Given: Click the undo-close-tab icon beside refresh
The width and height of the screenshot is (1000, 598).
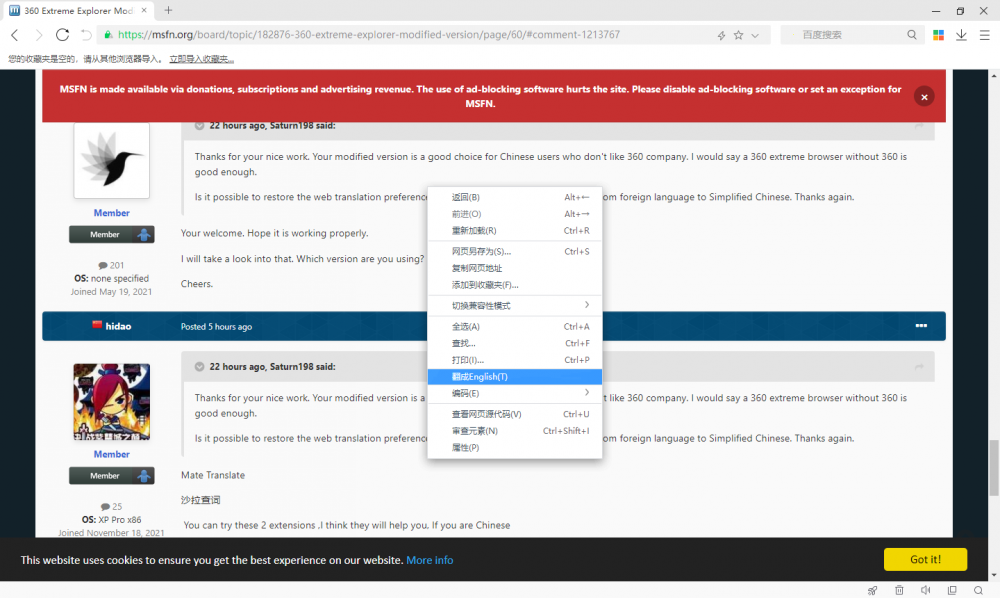Looking at the screenshot, I should (x=87, y=35).
